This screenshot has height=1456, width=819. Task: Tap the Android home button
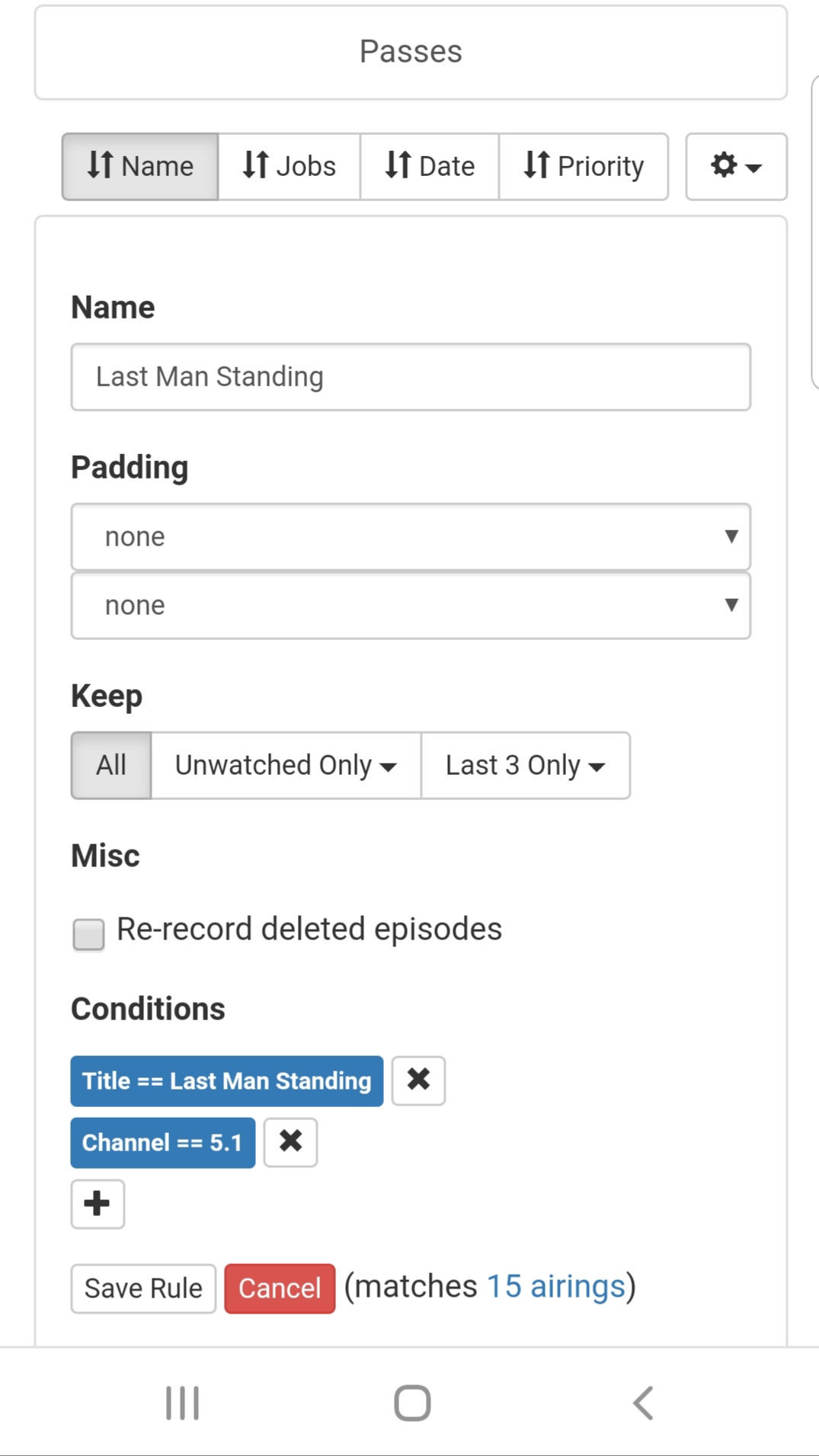[x=411, y=1403]
